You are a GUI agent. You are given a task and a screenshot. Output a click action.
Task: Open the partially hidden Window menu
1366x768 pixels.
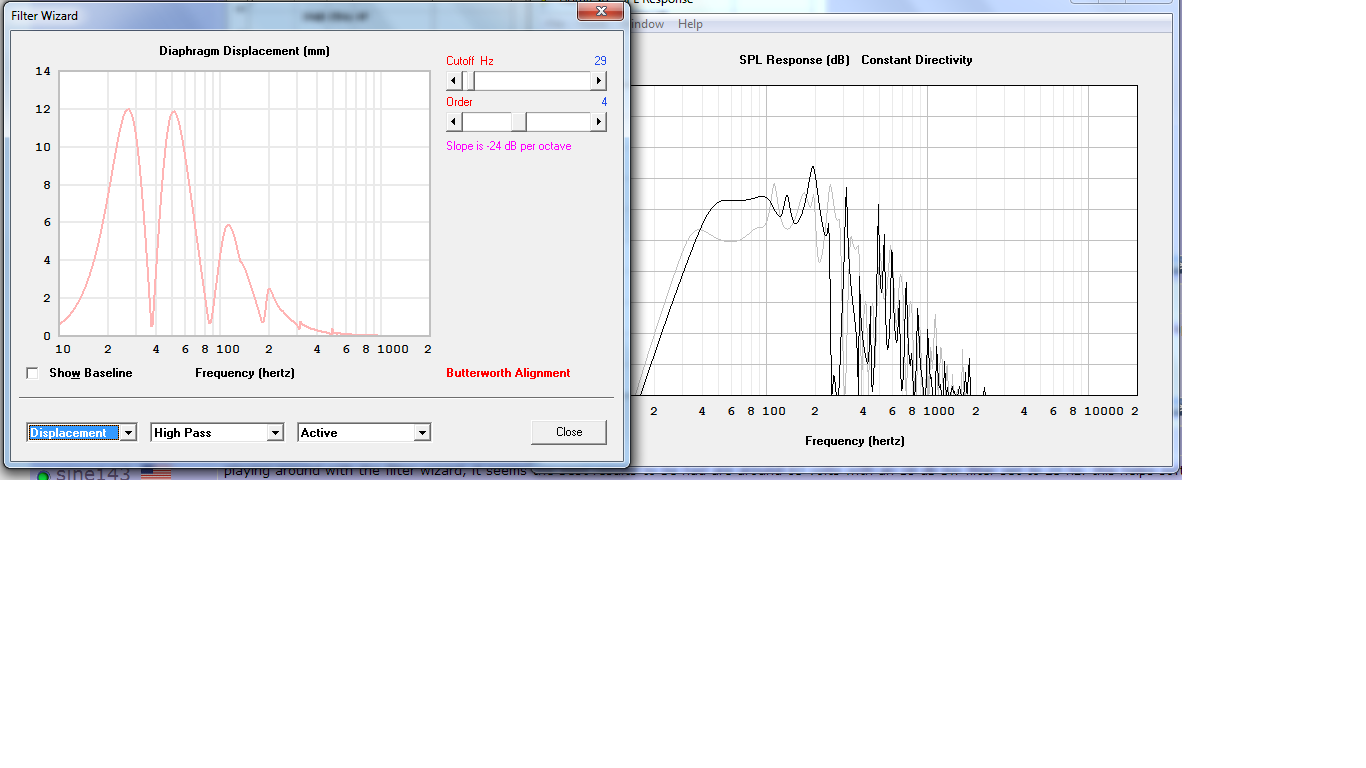pyautogui.click(x=648, y=24)
